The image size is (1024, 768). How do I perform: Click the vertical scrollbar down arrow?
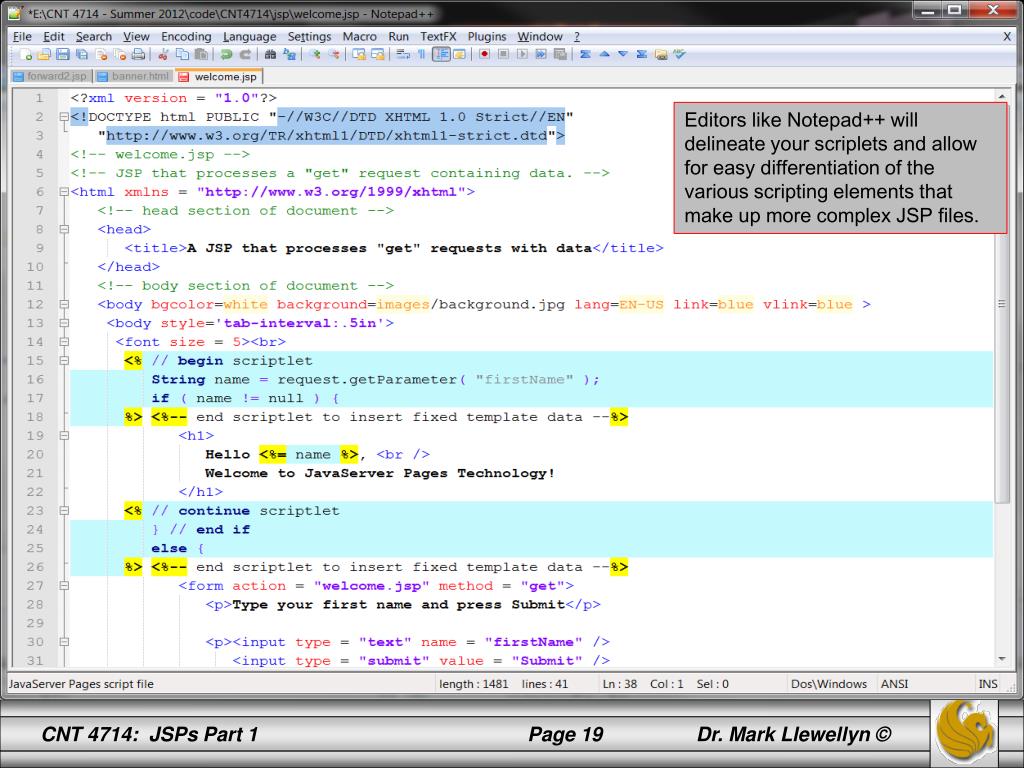point(1002,660)
